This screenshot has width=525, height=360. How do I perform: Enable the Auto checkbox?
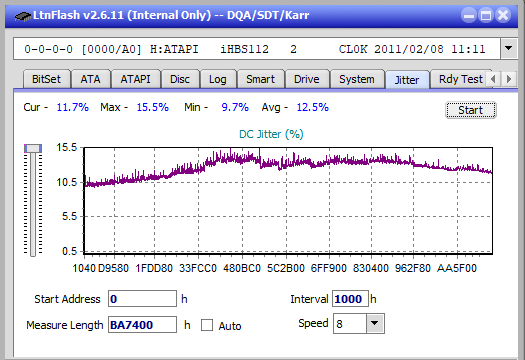click(207, 325)
